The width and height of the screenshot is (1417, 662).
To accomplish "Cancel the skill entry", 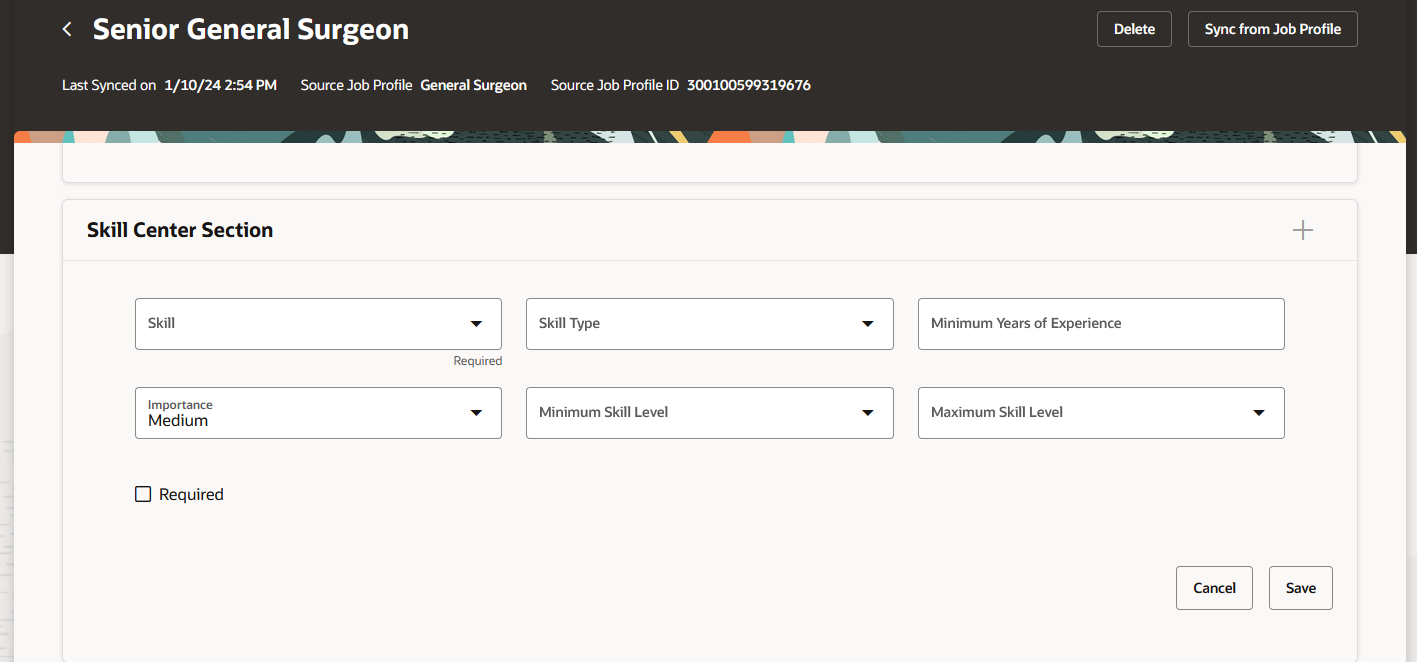I will click(1214, 588).
